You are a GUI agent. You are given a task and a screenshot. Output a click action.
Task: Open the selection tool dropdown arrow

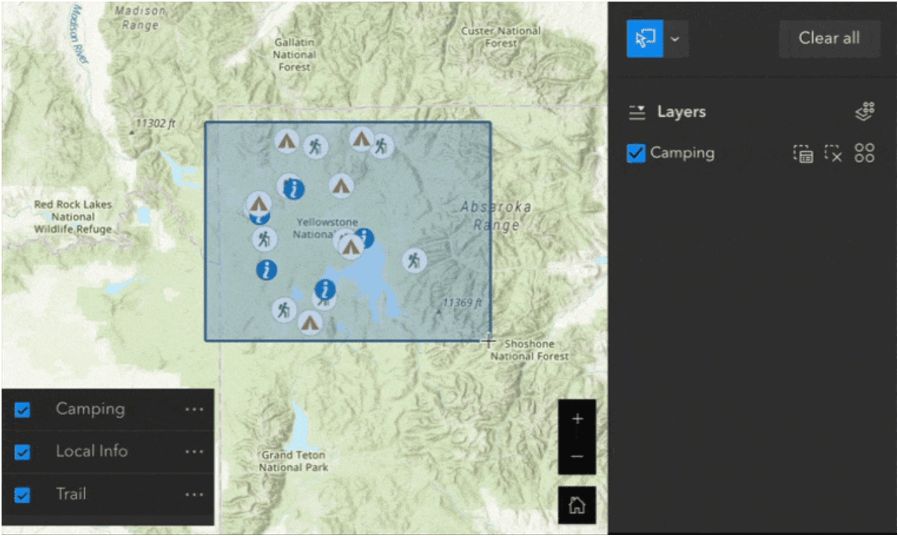pyautogui.click(x=675, y=39)
